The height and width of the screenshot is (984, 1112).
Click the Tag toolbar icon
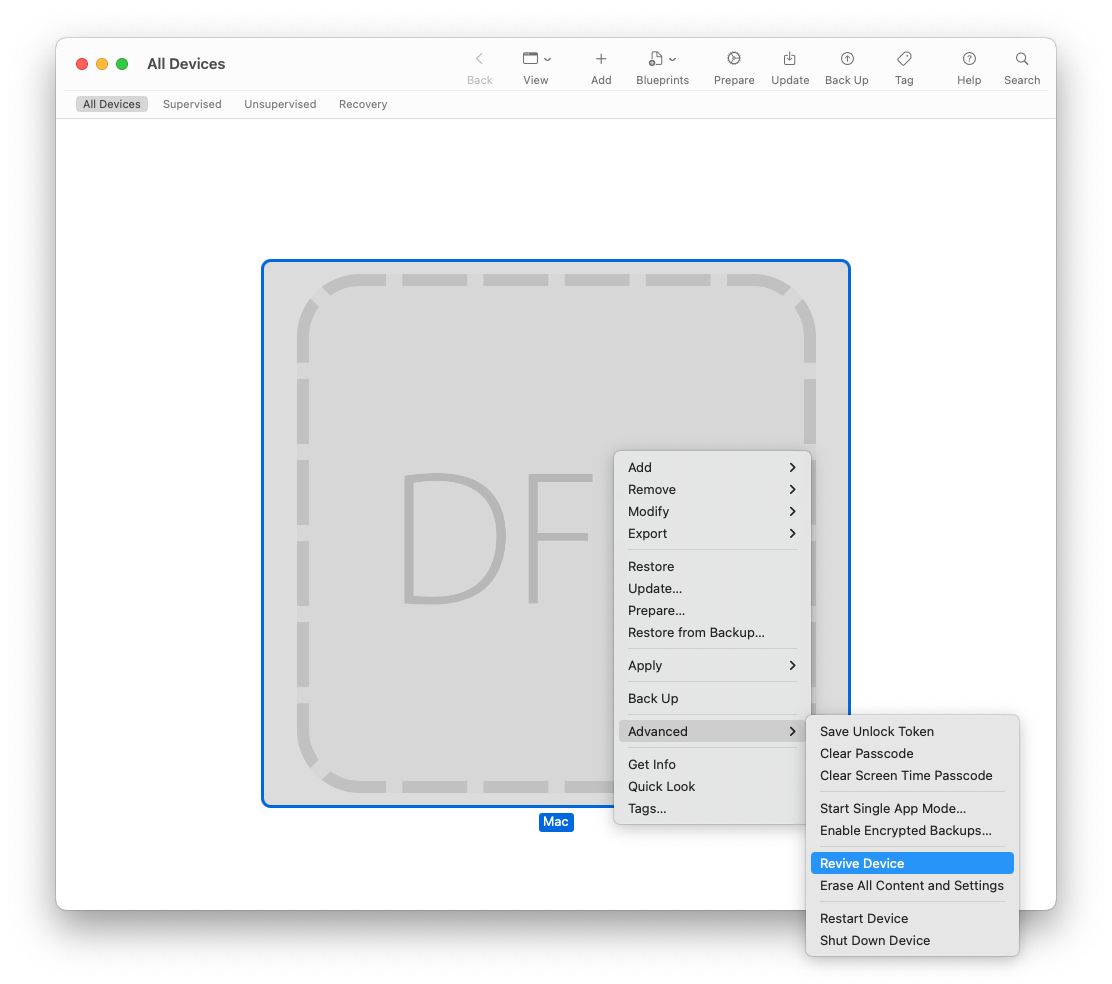pos(904,59)
